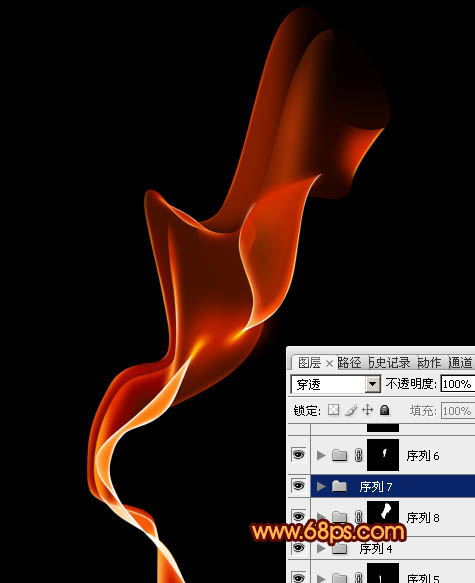Select the 序列 5 layer name

point(423,578)
